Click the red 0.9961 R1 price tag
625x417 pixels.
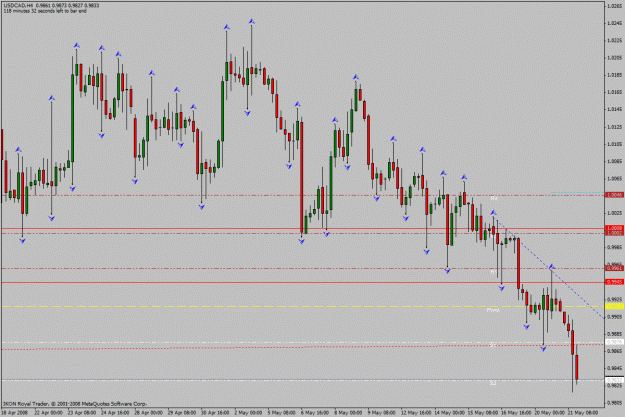[615, 268]
